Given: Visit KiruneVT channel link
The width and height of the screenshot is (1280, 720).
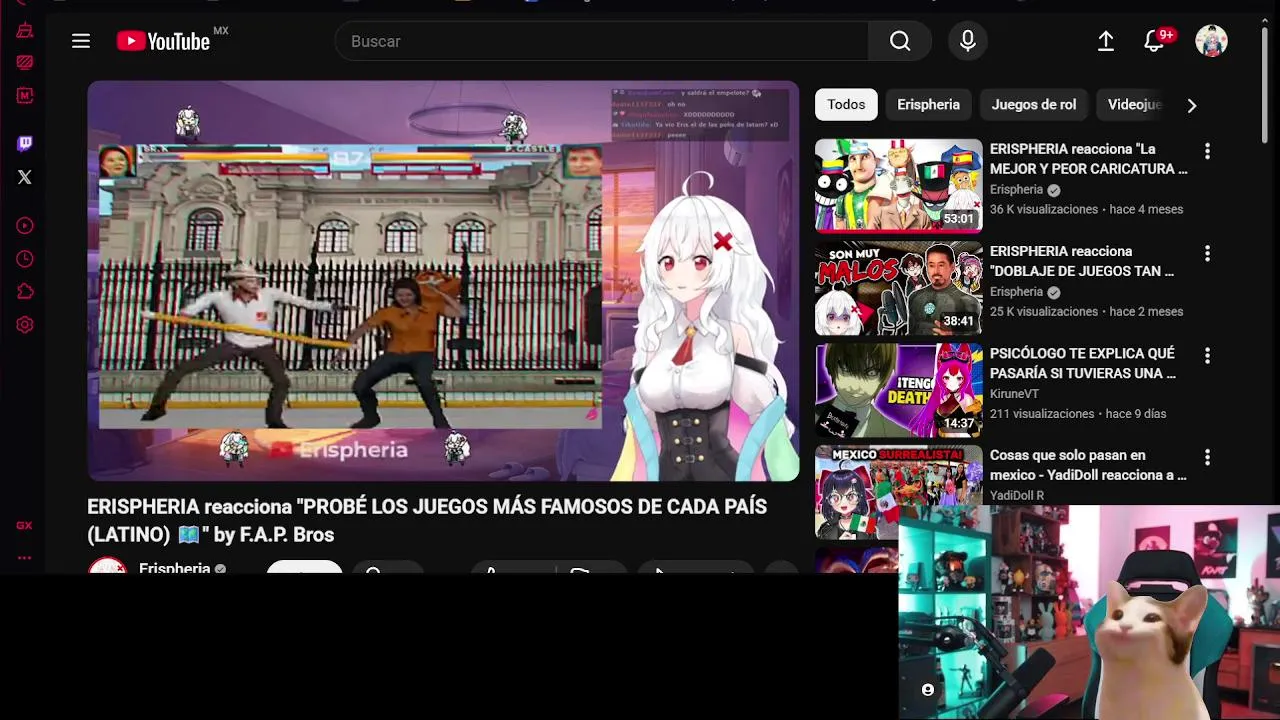Looking at the screenshot, I should click(x=1015, y=393).
